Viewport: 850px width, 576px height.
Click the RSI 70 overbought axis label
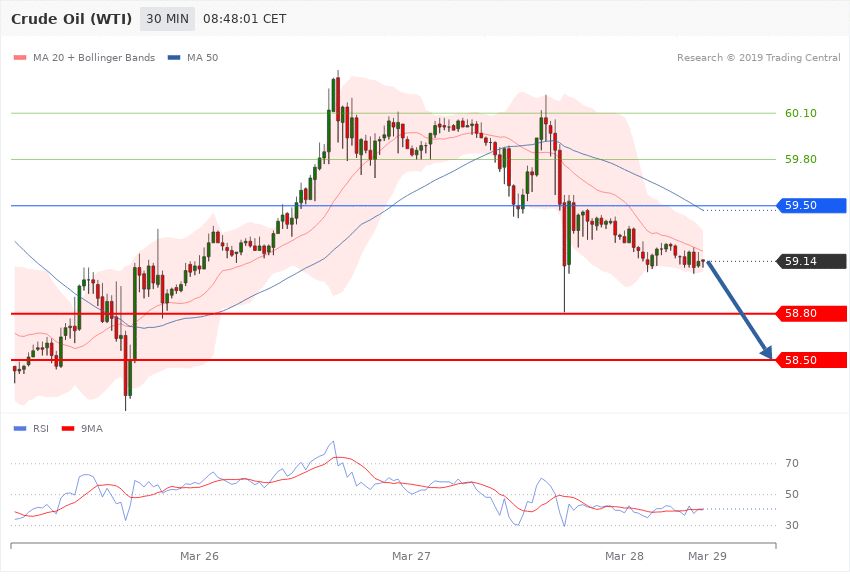(791, 464)
